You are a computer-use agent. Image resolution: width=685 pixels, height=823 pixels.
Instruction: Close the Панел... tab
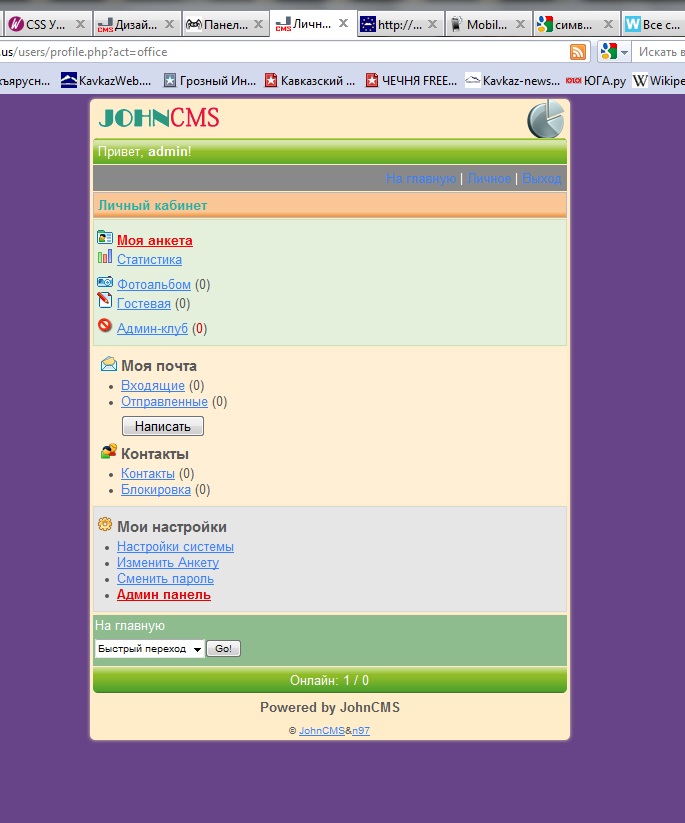(x=258, y=24)
